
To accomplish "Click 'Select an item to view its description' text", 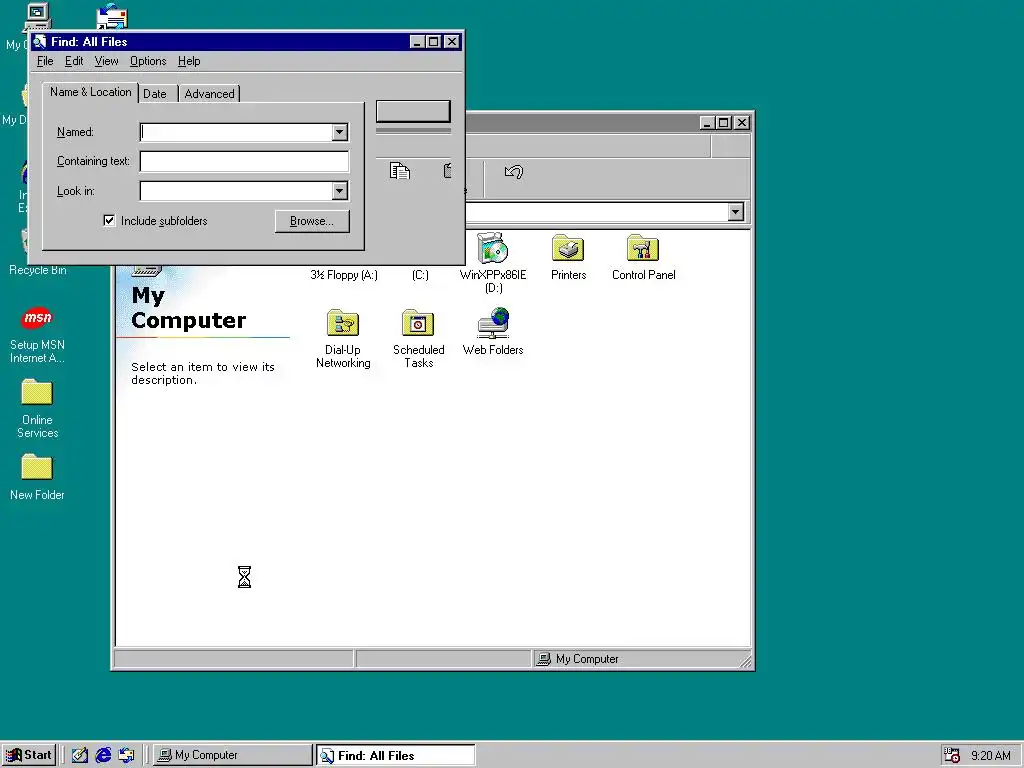I will [203, 374].
